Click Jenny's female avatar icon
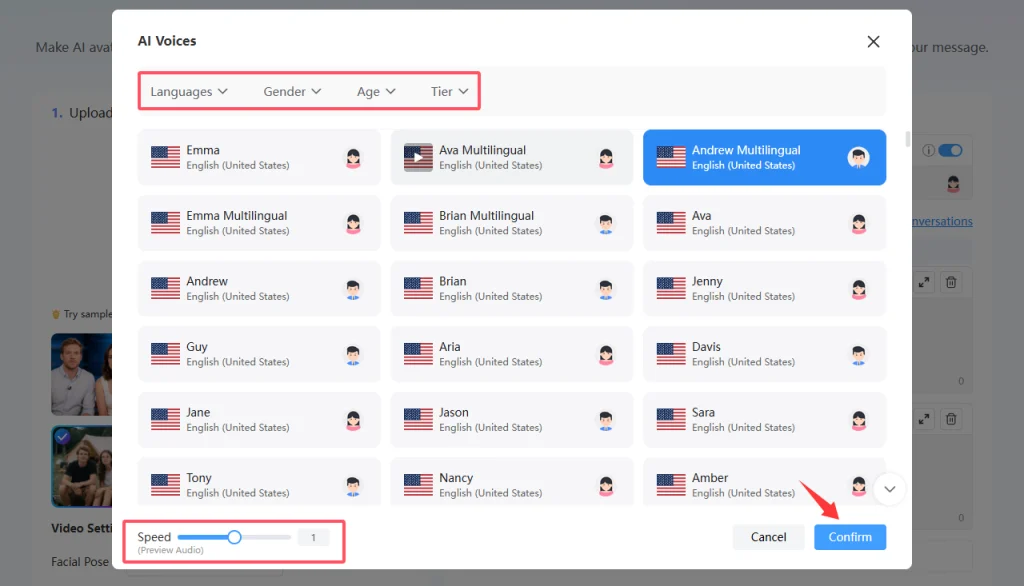1024x586 pixels. coord(858,290)
